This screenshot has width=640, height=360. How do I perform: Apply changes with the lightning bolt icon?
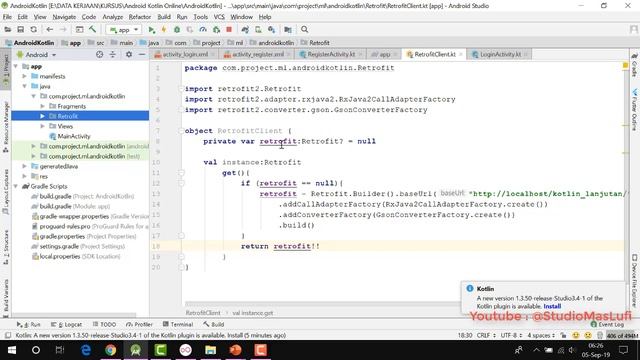[164, 29]
